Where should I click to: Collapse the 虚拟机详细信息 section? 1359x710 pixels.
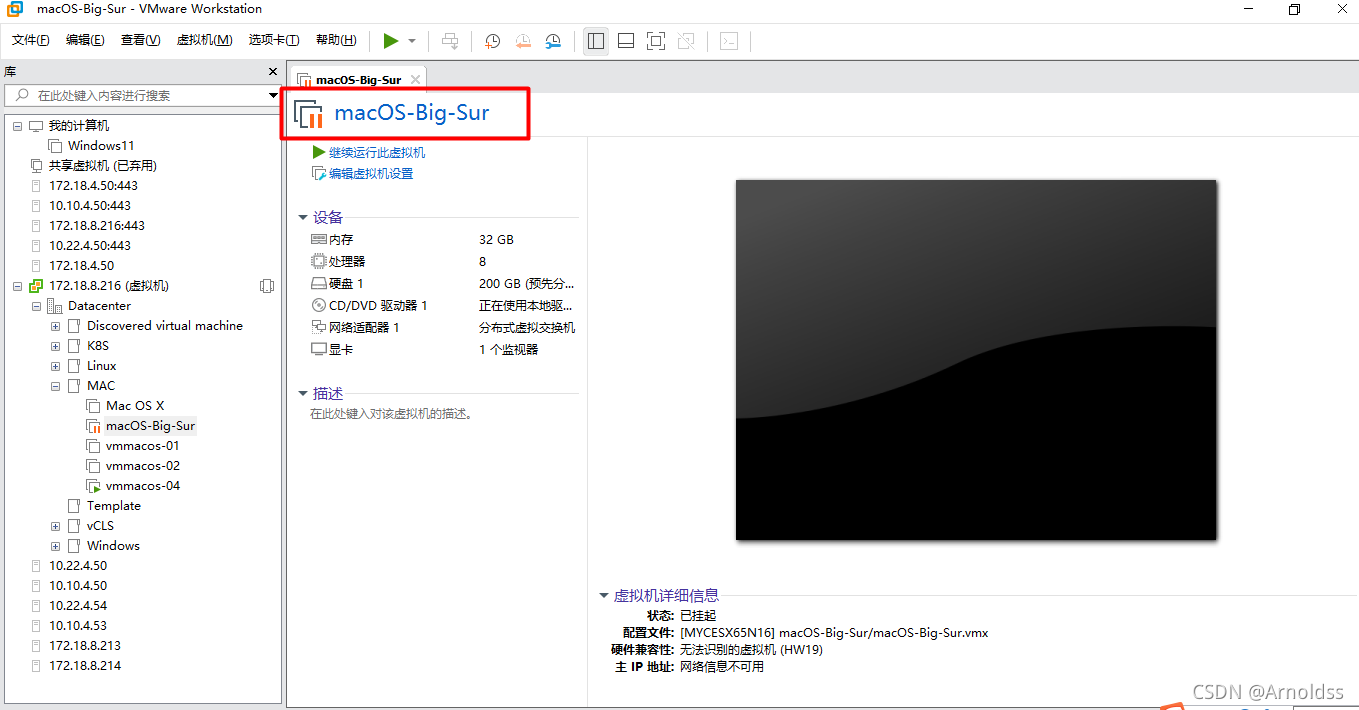[x=604, y=595]
